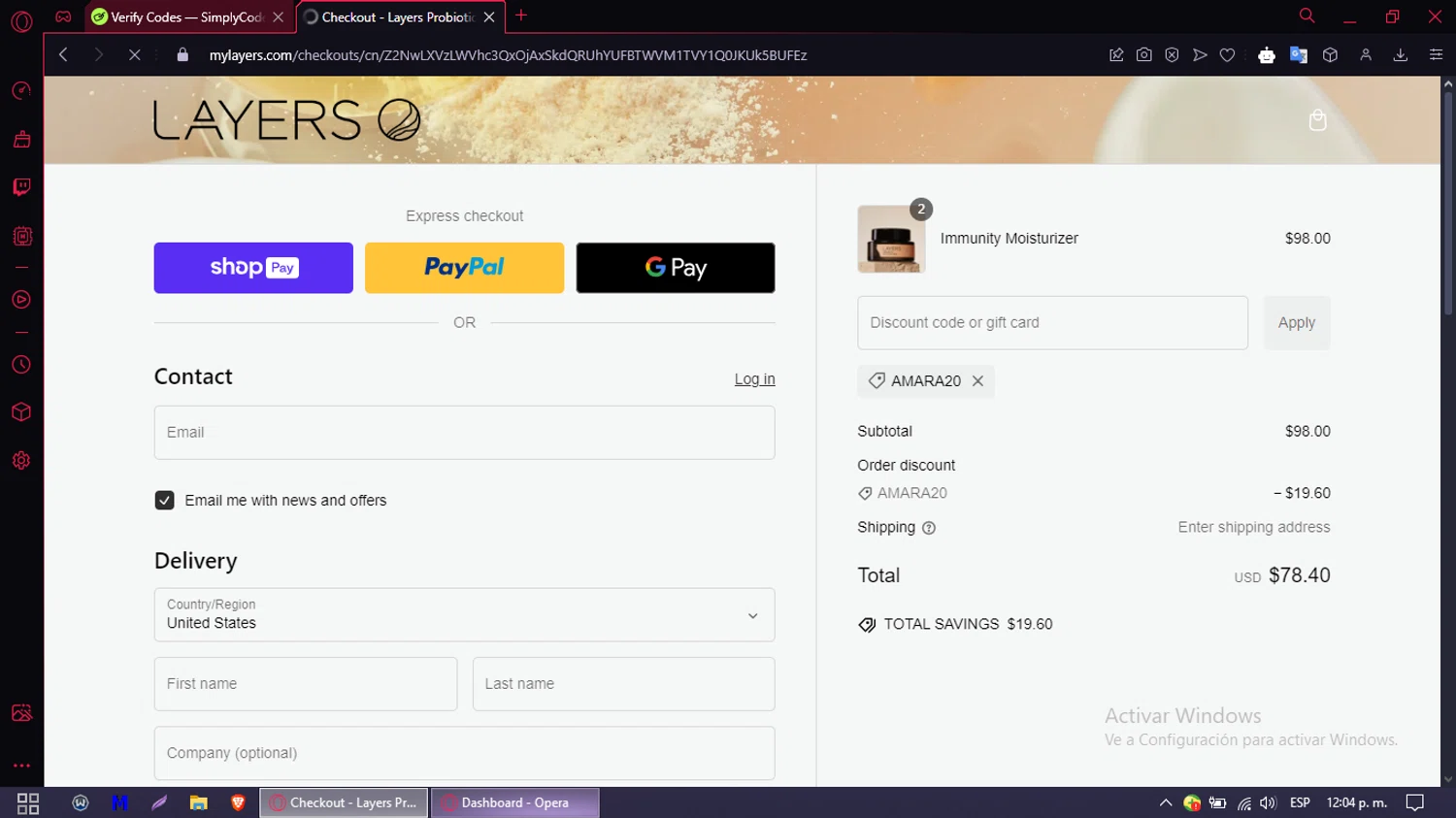Open profile account icon in toolbar

[1366, 55]
